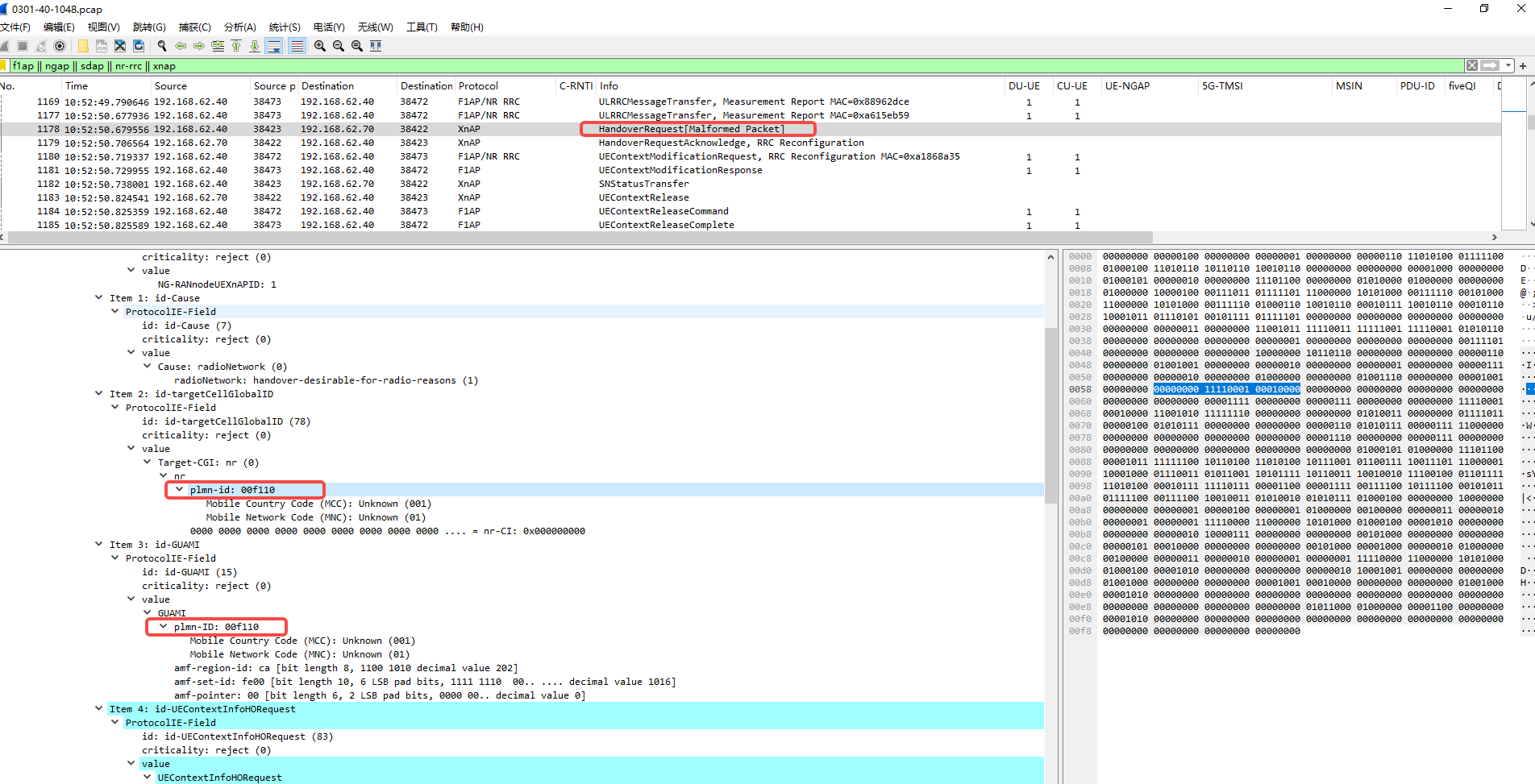Jump to the last packet icon
Image resolution: width=1535 pixels, height=784 pixels.
[x=255, y=46]
